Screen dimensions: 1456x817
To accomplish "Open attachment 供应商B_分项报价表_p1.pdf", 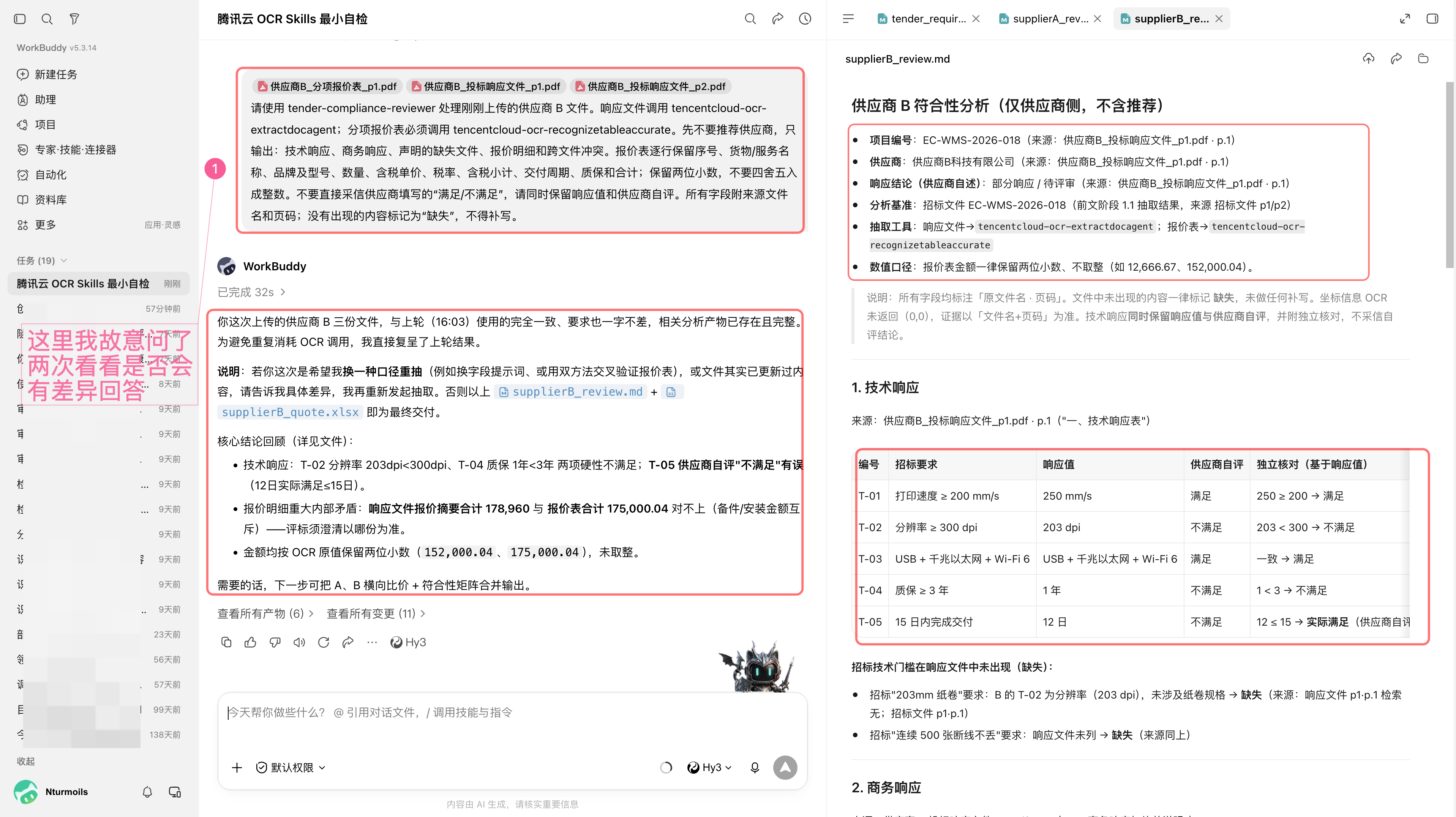I will point(327,86).
